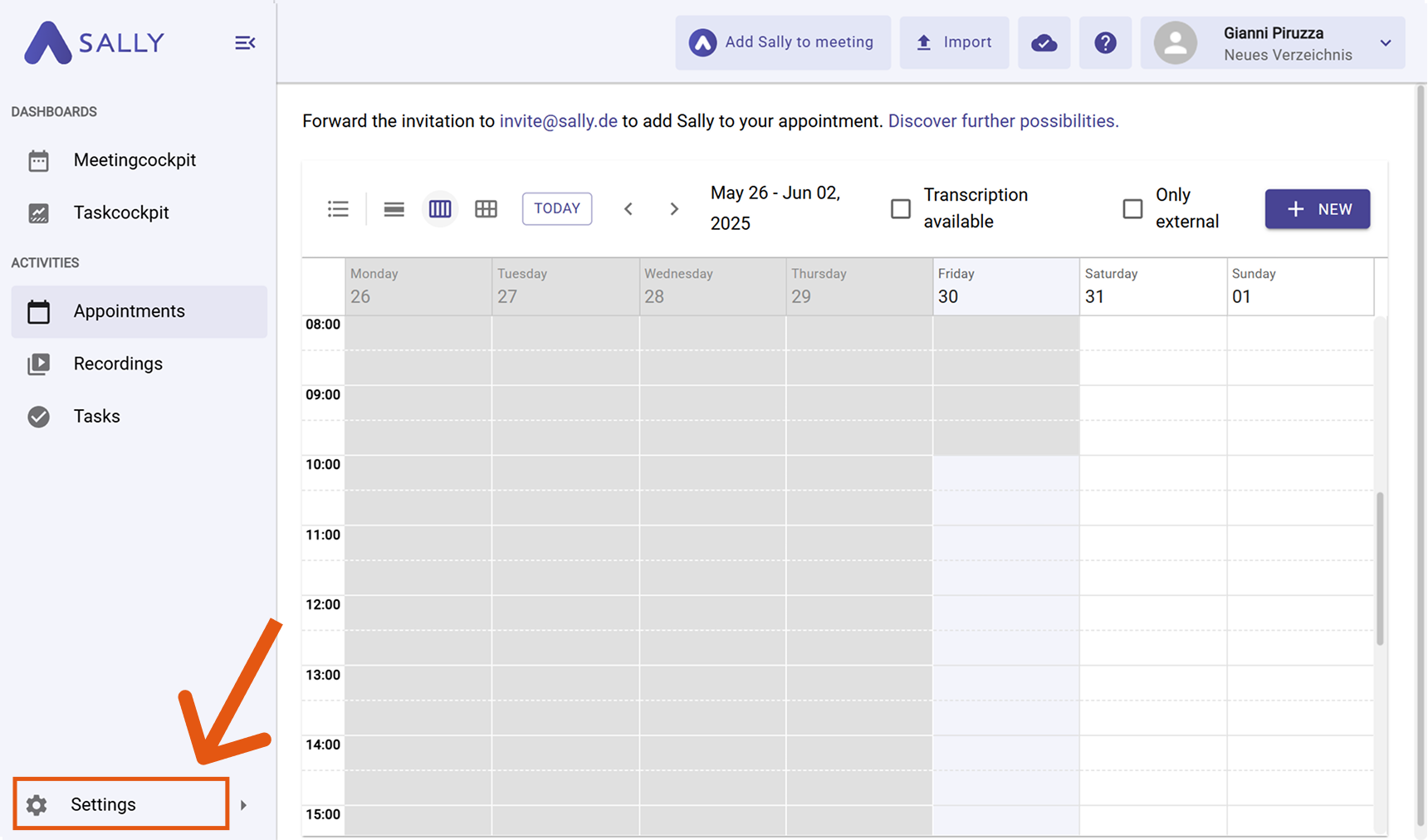Screen dimensions: 1428x840
Task: Click the Sally logo
Action: click(94, 42)
